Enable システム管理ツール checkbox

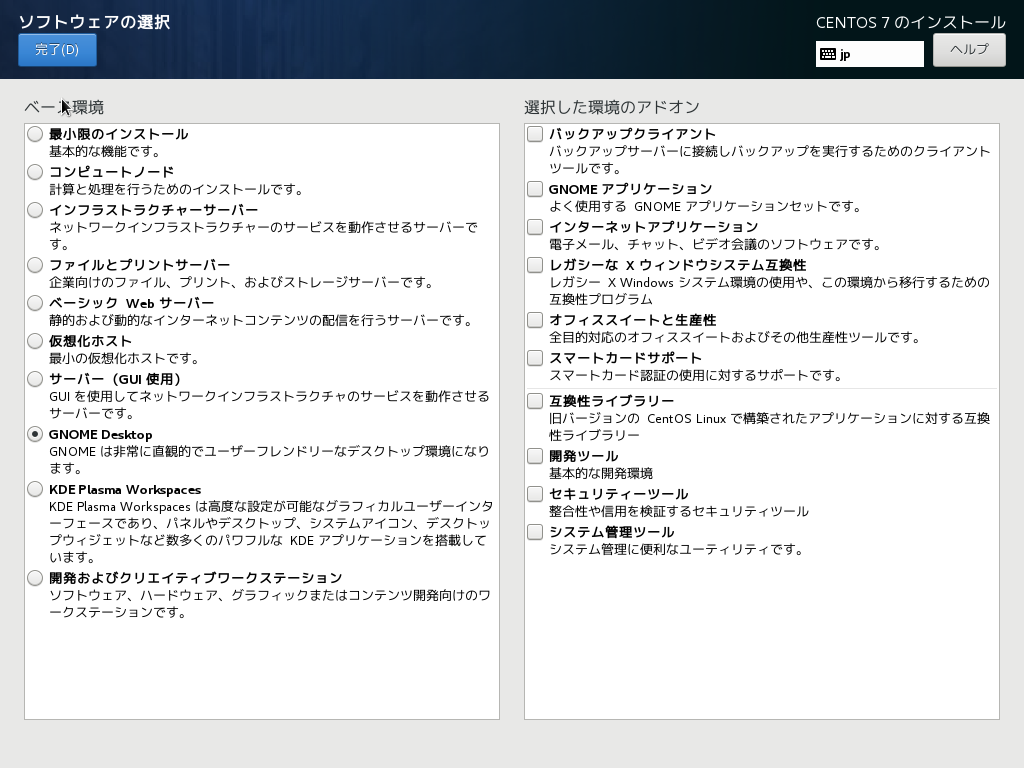535,532
